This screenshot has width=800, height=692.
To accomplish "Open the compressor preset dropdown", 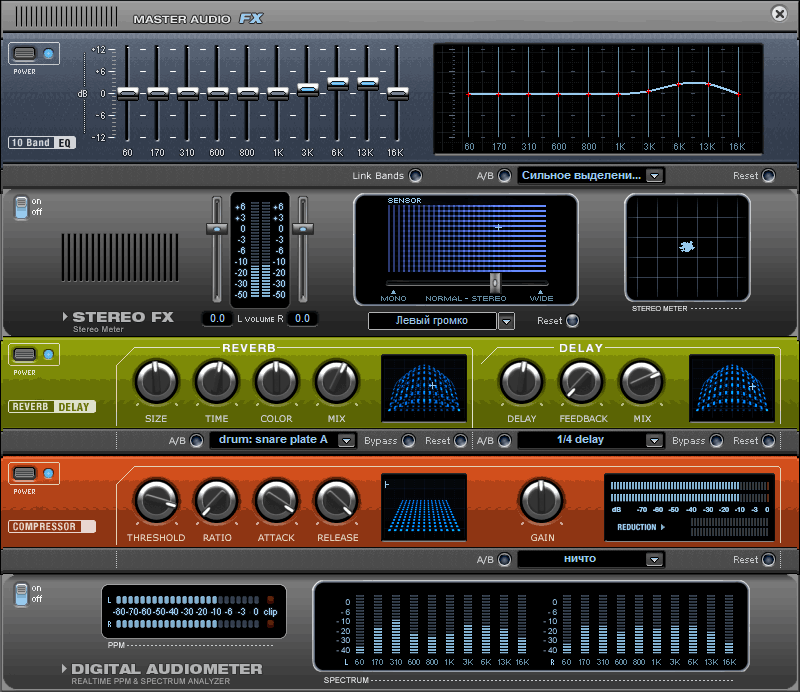I will tap(654, 560).
